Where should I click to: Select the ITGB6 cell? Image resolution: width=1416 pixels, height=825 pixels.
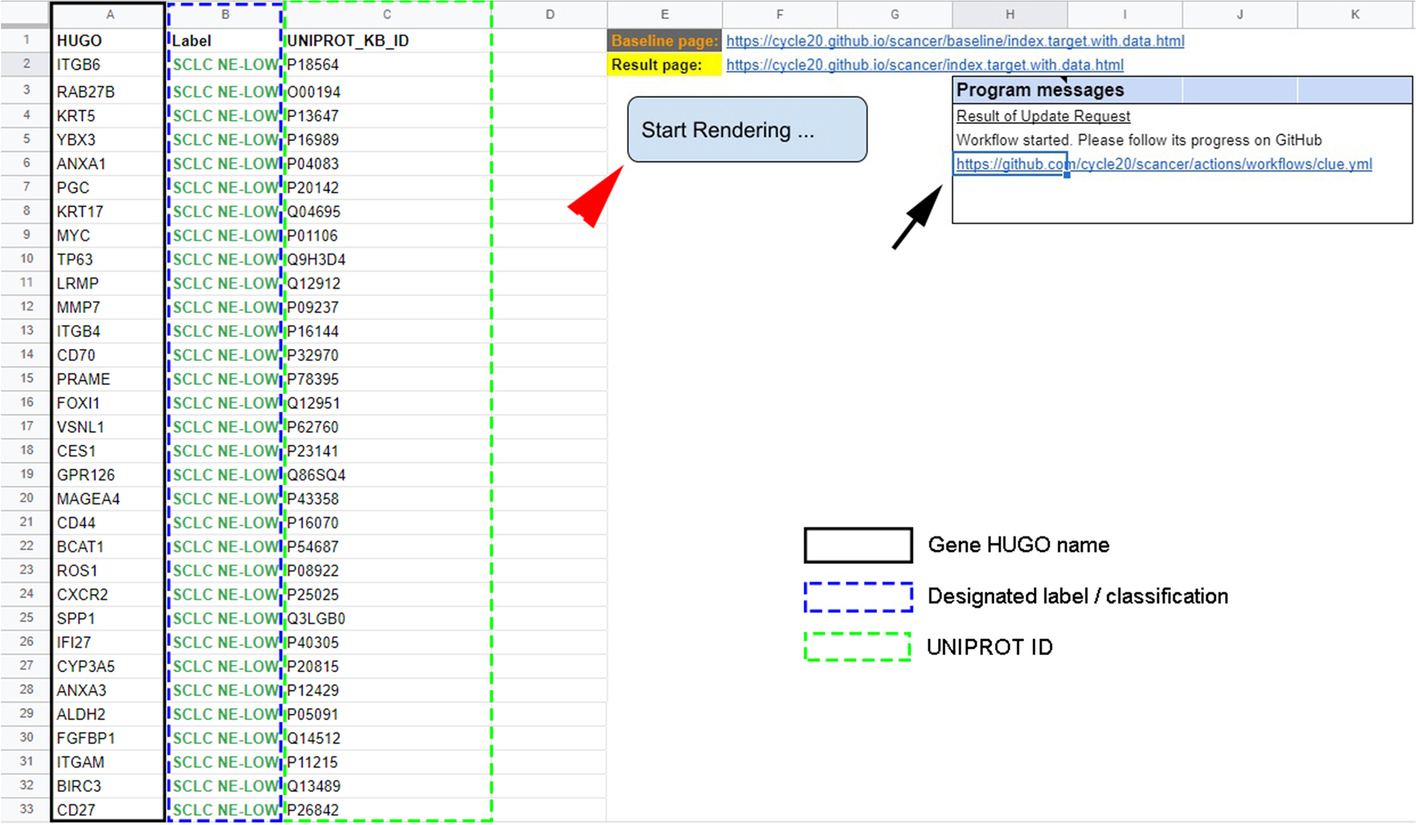[x=108, y=65]
